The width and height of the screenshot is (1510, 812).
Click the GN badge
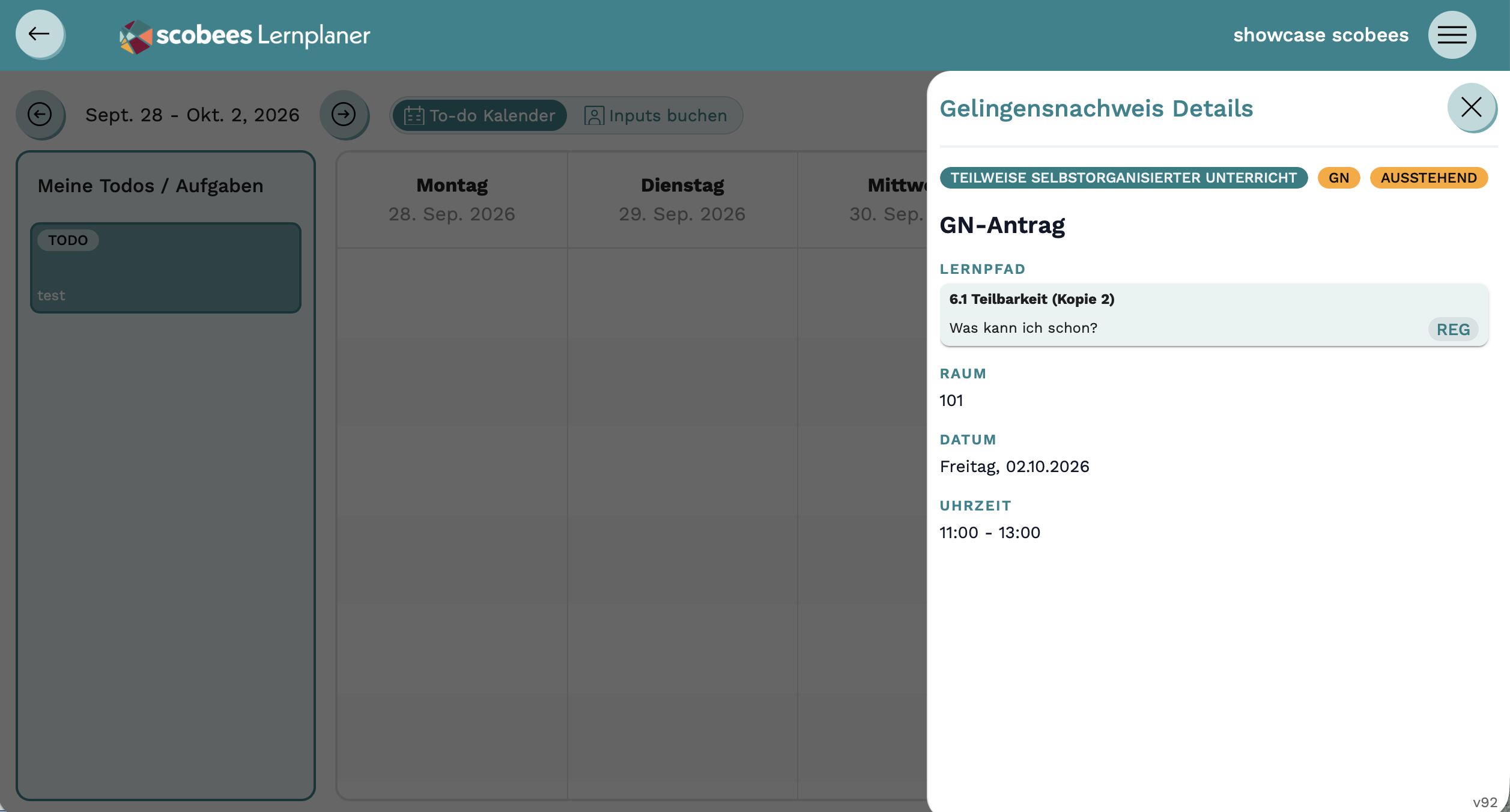[x=1338, y=178]
